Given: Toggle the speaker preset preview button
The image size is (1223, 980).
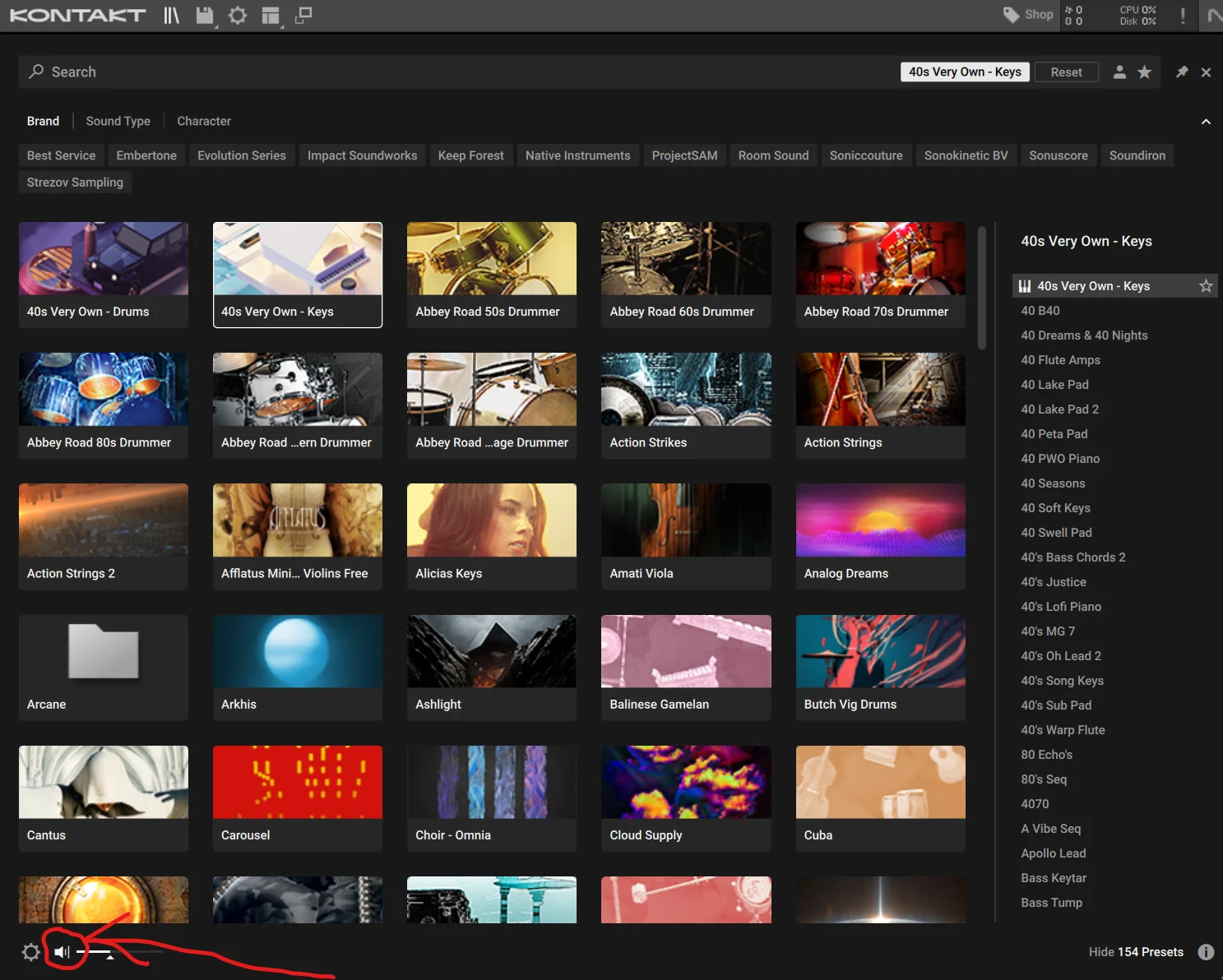Looking at the screenshot, I should pos(63,952).
